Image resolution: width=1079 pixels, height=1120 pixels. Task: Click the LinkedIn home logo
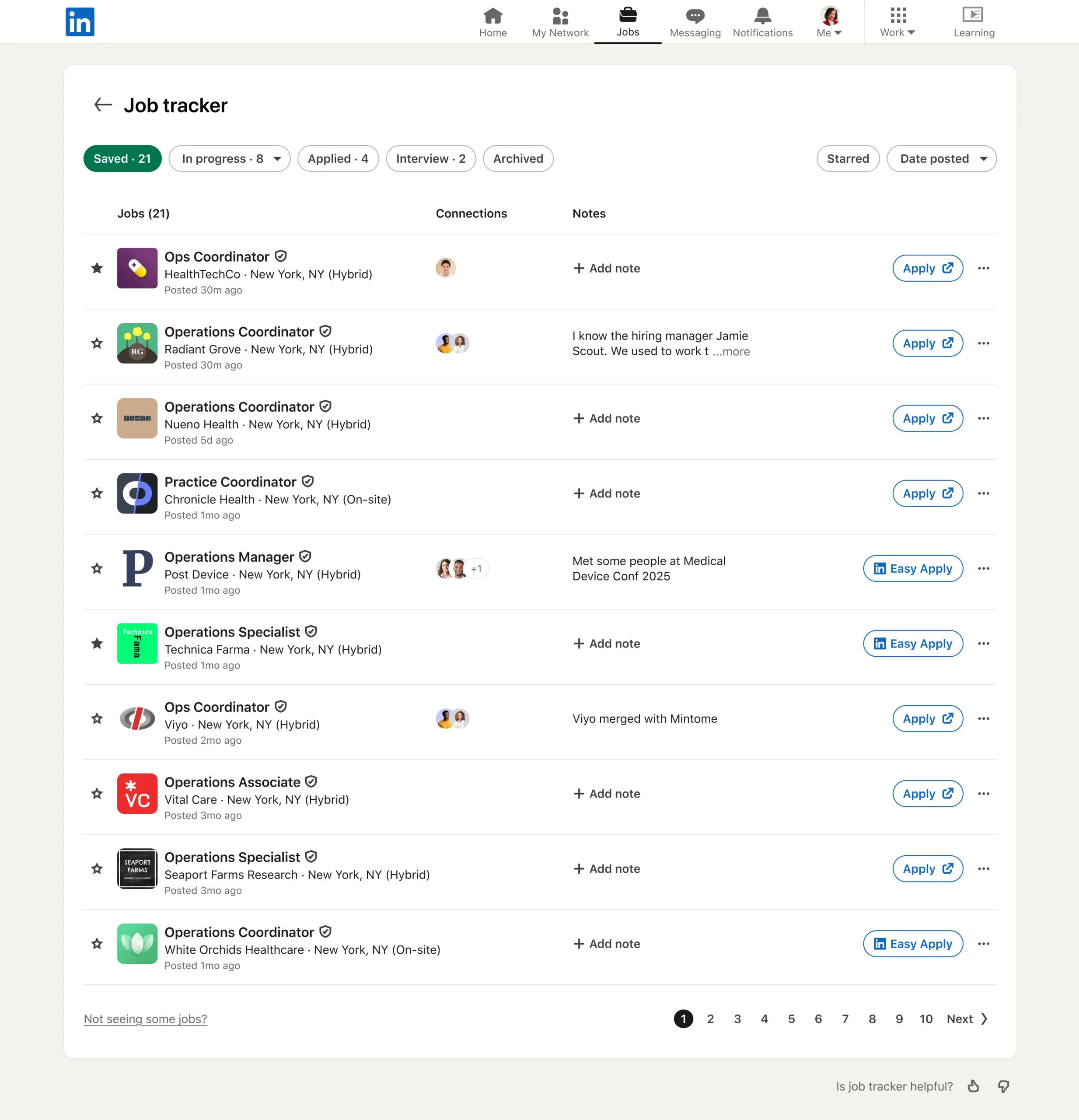pos(80,21)
